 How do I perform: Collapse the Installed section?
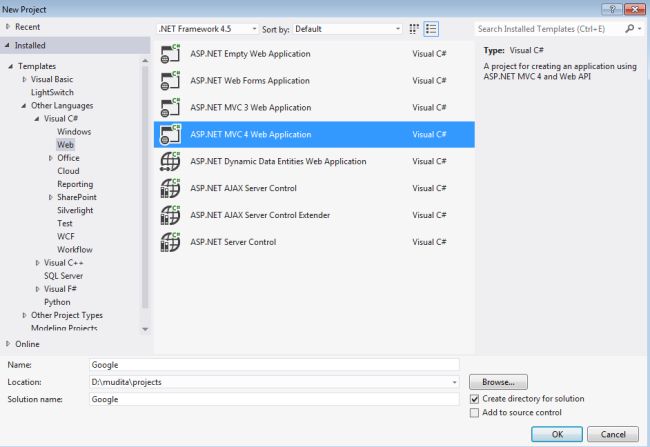pos(7,45)
